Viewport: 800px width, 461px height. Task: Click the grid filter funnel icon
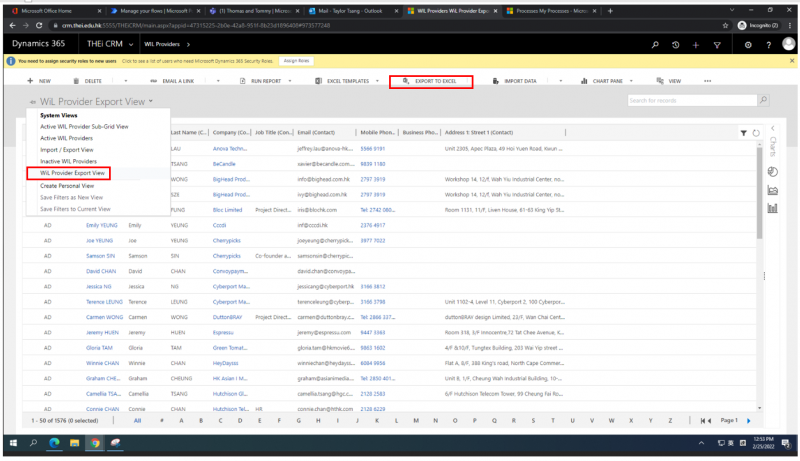pyautogui.click(x=743, y=133)
